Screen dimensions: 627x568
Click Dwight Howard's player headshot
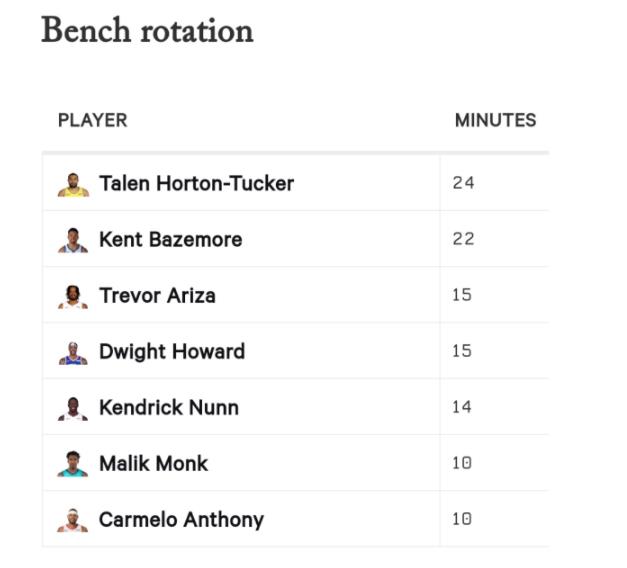[x=73, y=353]
